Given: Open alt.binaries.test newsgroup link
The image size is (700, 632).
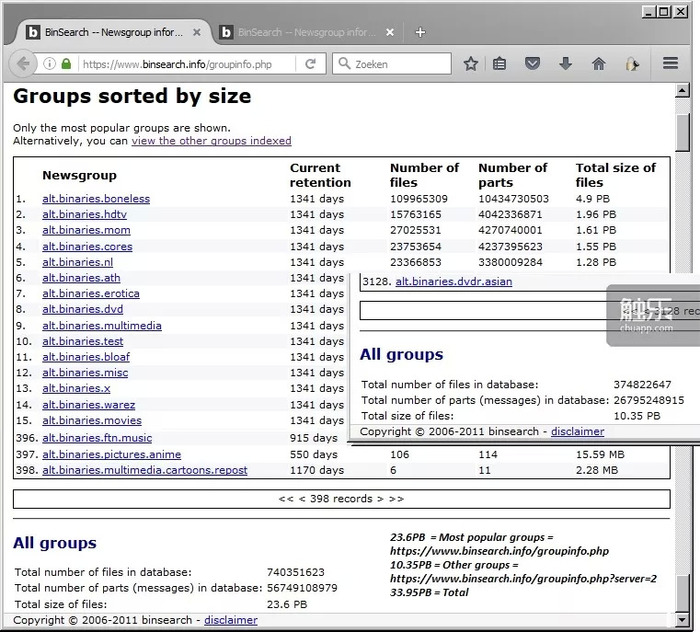Looking at the screenshot, I should tap(83, 341).
